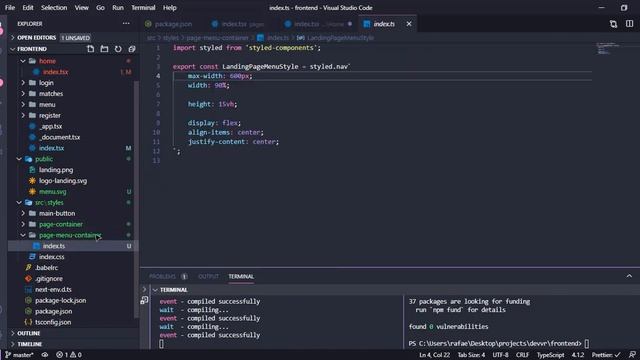Open .gitignore file
Viewport: 640px width, 360px height.
click(x=49, y=279)
